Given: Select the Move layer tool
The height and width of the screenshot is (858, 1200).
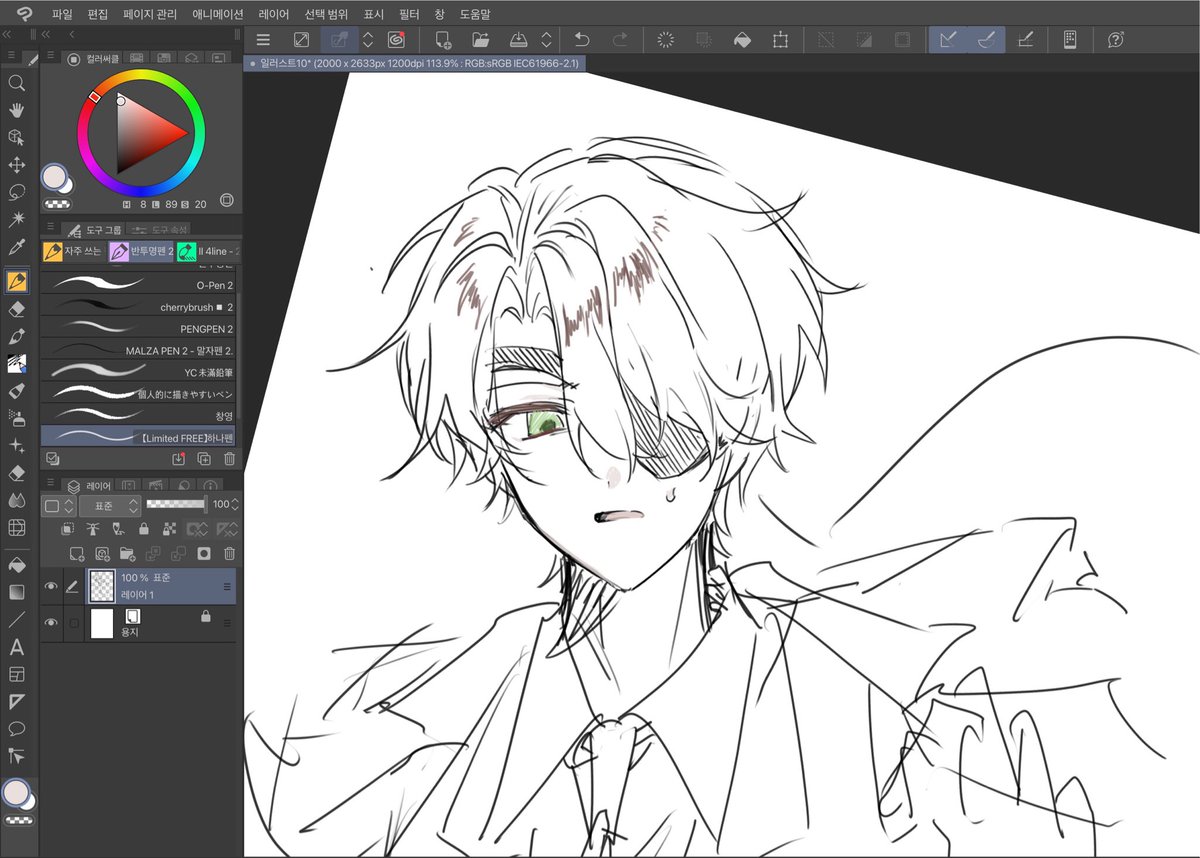Looking at the screenshot, I should coord(17,165).
